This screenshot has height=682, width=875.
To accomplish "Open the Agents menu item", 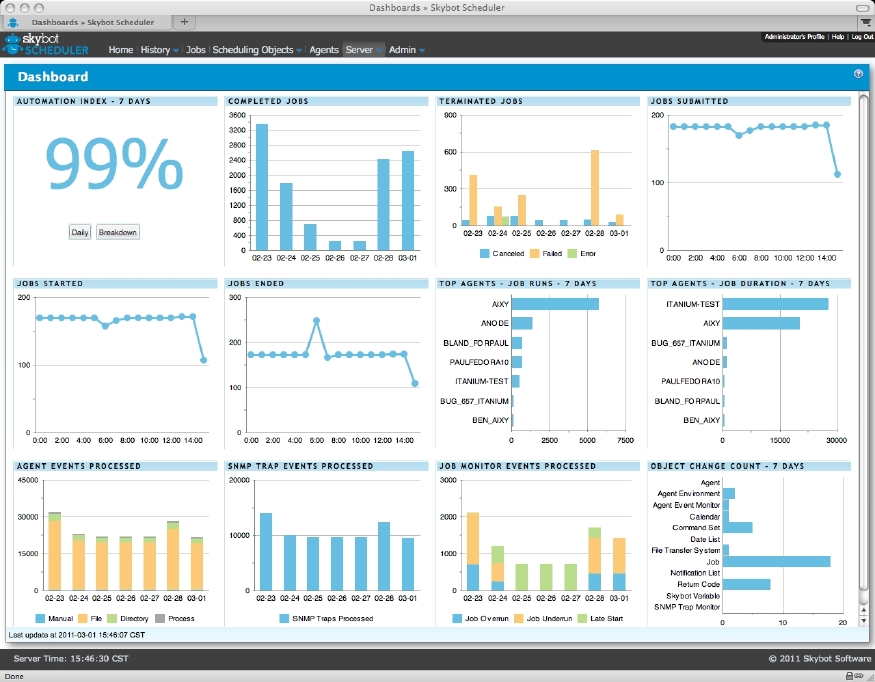I will tap(324, 50).
